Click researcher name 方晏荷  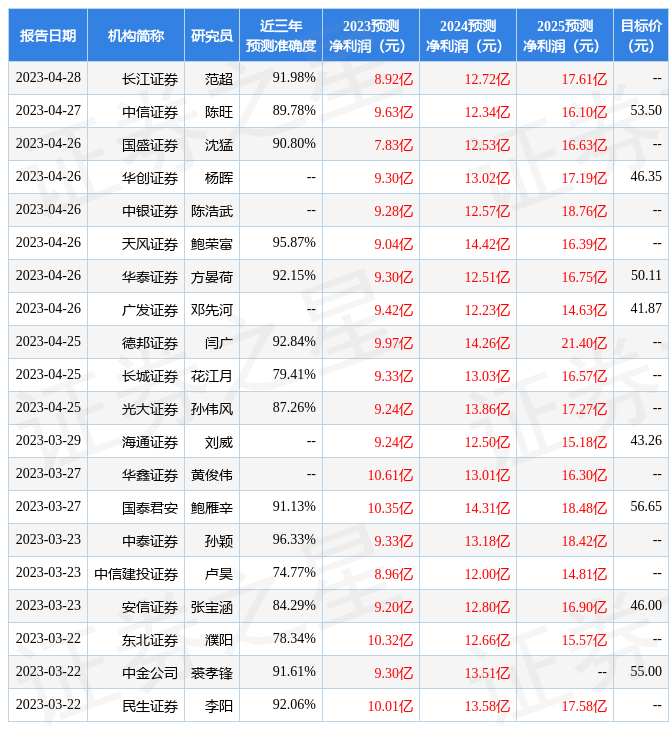click(x=212, y=277)
